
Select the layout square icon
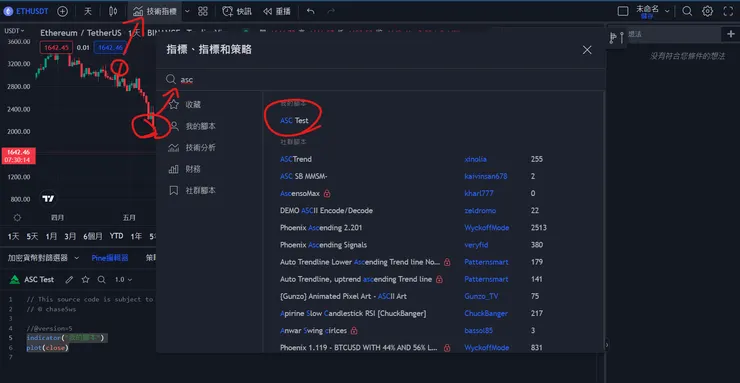[623, 11]
